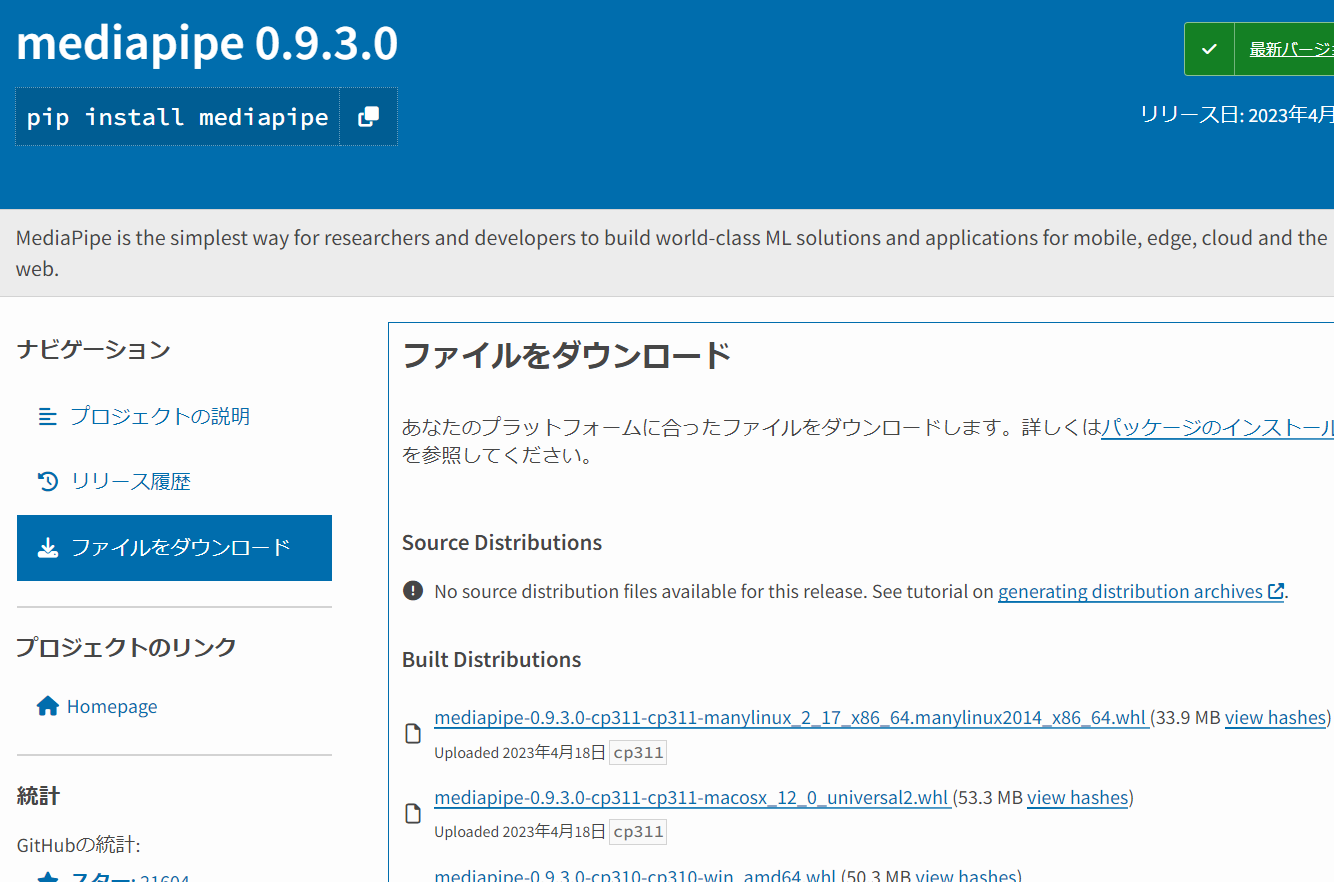Click the リリース日 release date text
The height and width of the screenshot is (882, 1334).
pos(1237,115)
